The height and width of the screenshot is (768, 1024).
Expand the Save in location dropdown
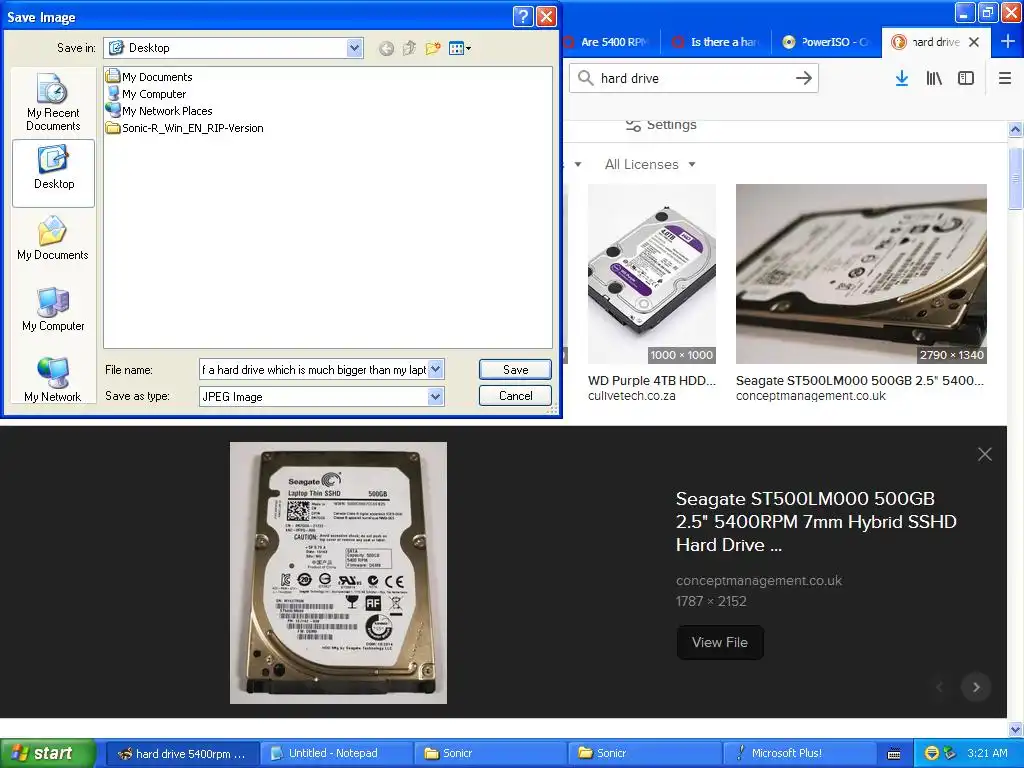355,48
